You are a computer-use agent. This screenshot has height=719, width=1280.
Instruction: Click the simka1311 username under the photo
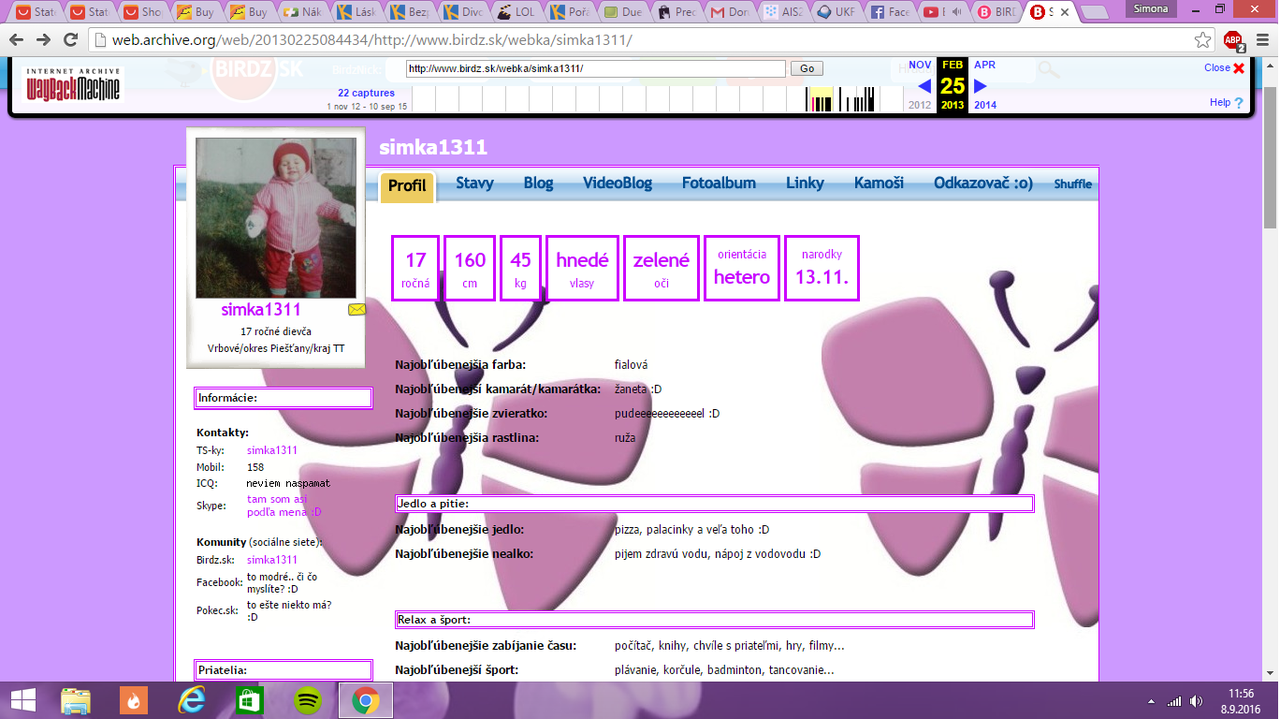(x=261, y=310)
